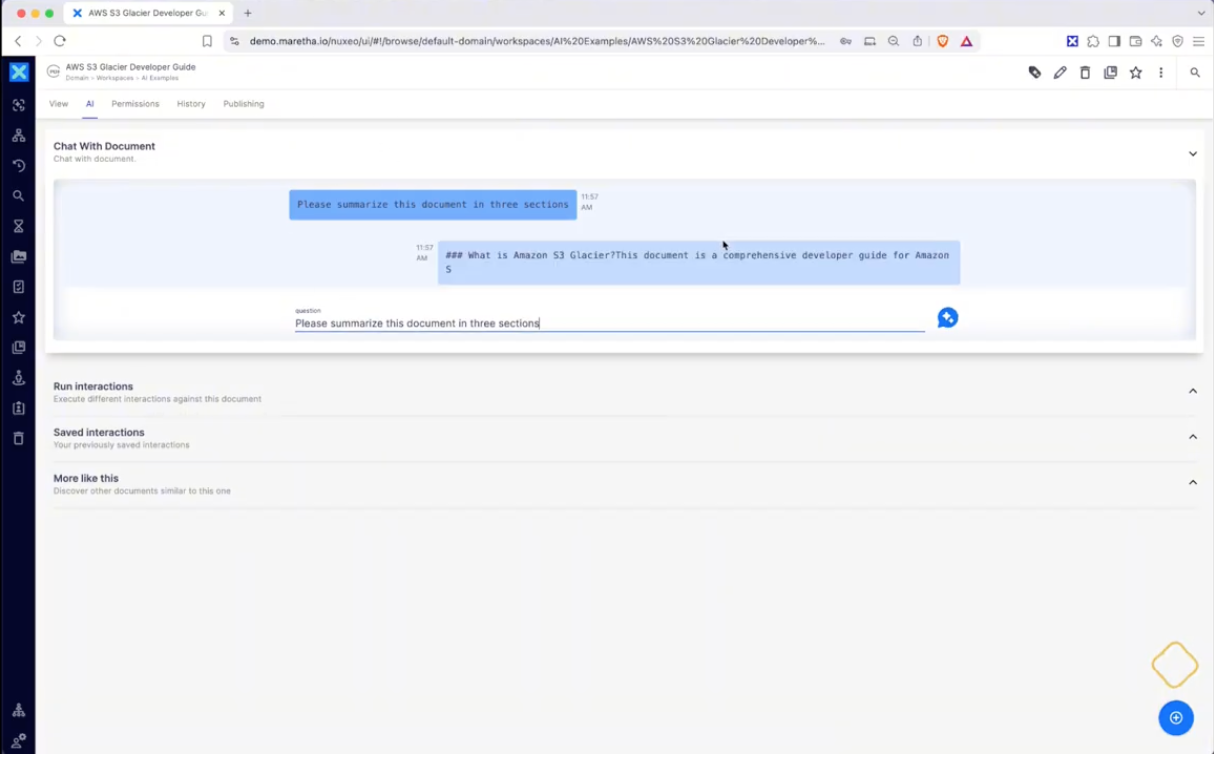Screen dimensions: 1214x757
Task: Open the Expired hourglass icon in the sidebar
Action: pyautogui.click(x=18, y=226)
